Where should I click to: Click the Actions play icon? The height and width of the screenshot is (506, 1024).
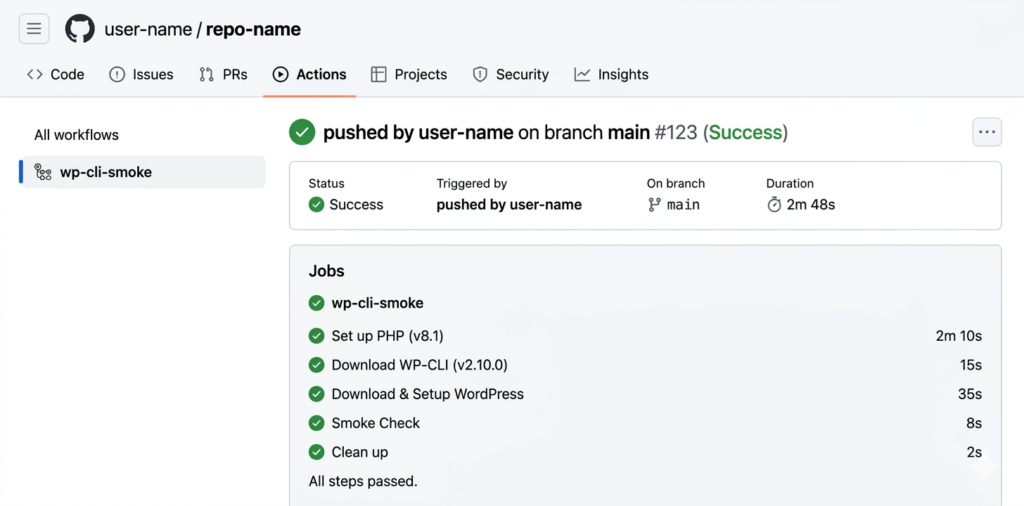(x=280, y=74)
